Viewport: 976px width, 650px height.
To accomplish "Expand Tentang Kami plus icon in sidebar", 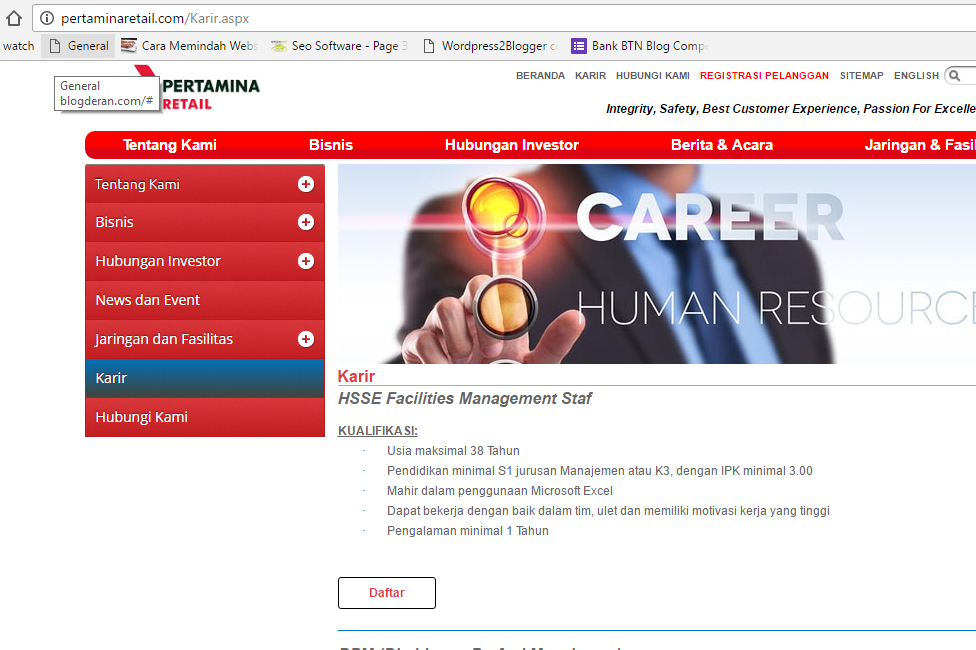I will [306, 184].
